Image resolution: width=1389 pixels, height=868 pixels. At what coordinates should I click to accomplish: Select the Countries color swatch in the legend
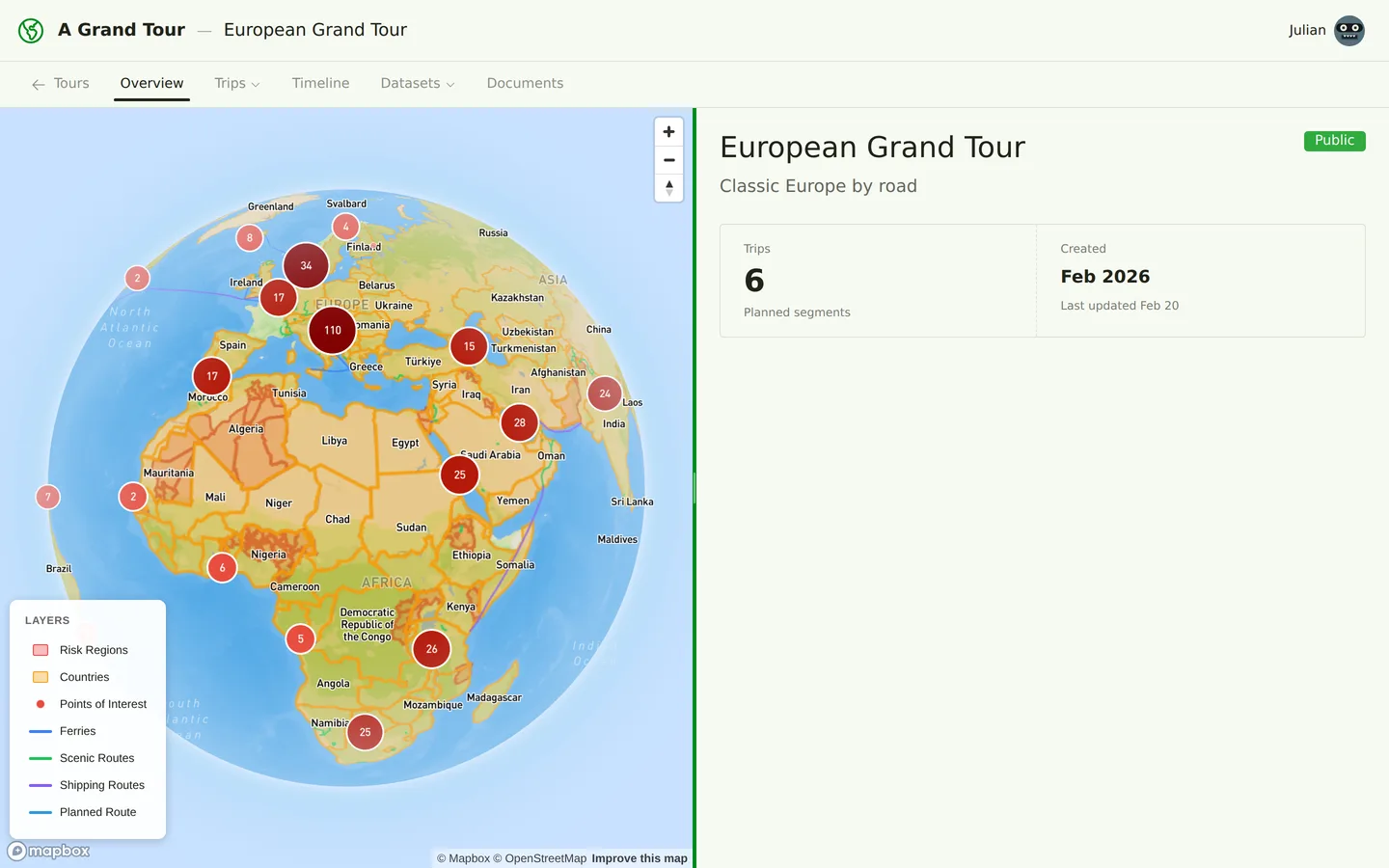pos(41,677)
